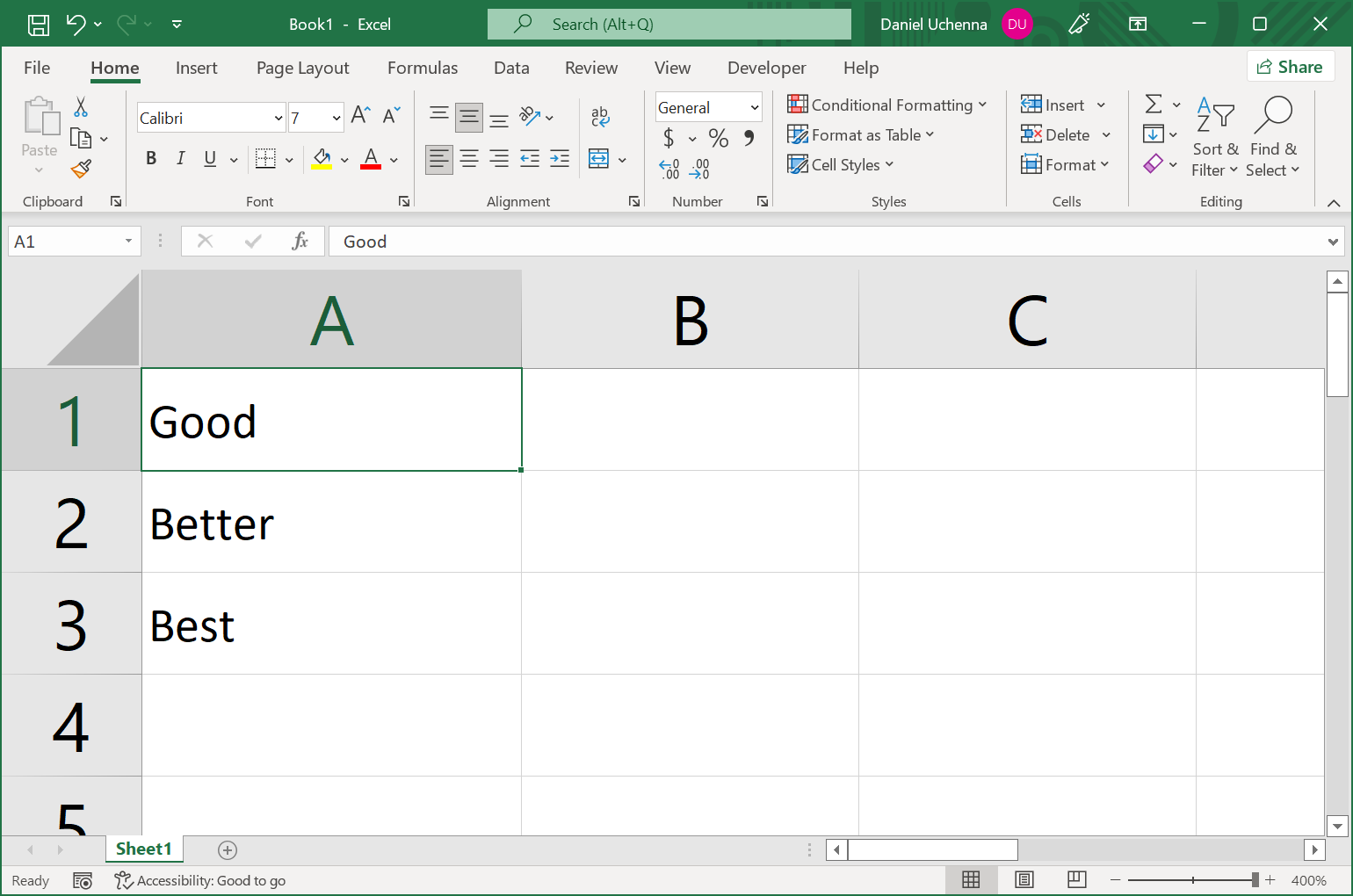Screen dimensions: 1353x896
Task: Open the Calibri font name dropdown
Action: pyautogui.click(x=279, y=118)
